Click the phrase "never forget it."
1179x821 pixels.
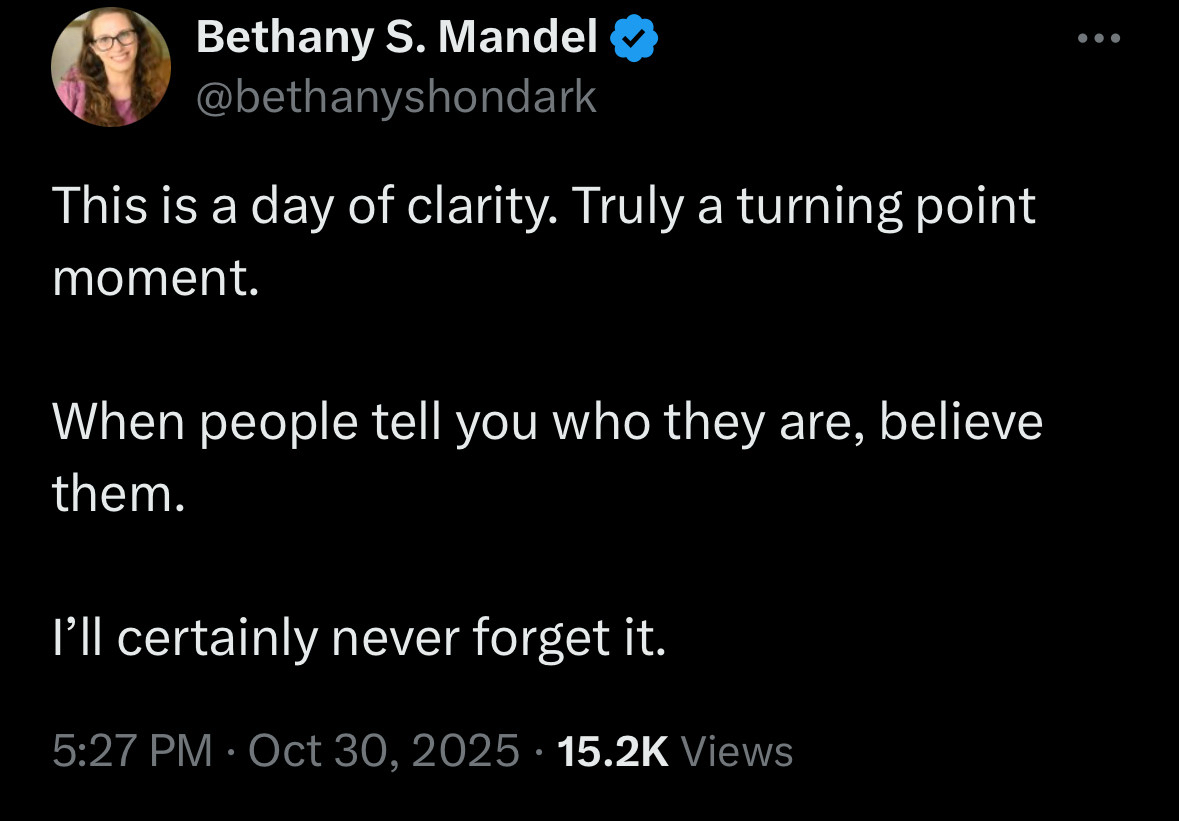click(x=498, y=637)
